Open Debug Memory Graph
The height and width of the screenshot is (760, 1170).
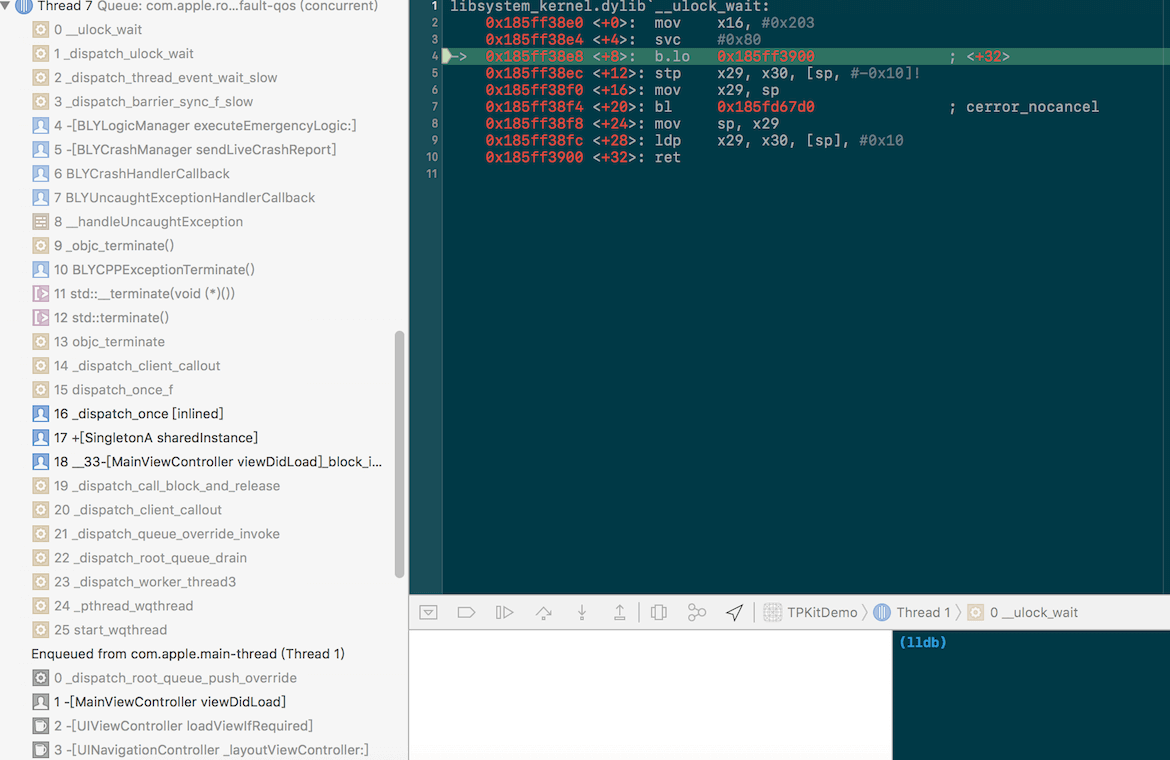click(696, 612)
